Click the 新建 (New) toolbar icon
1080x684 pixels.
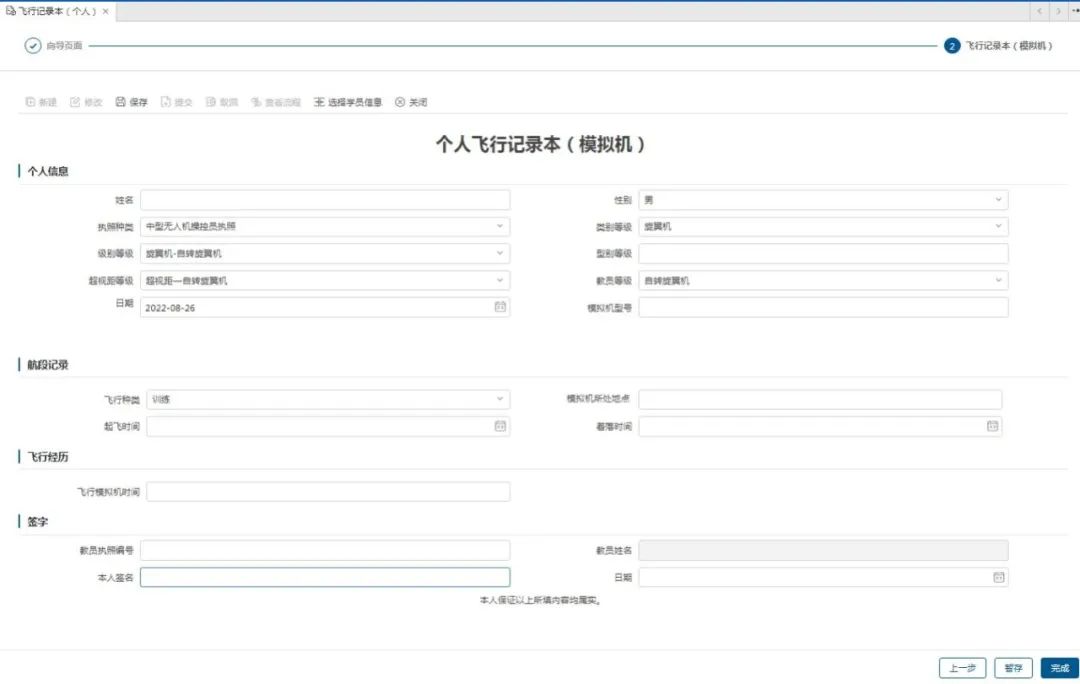tap(41, 101)
